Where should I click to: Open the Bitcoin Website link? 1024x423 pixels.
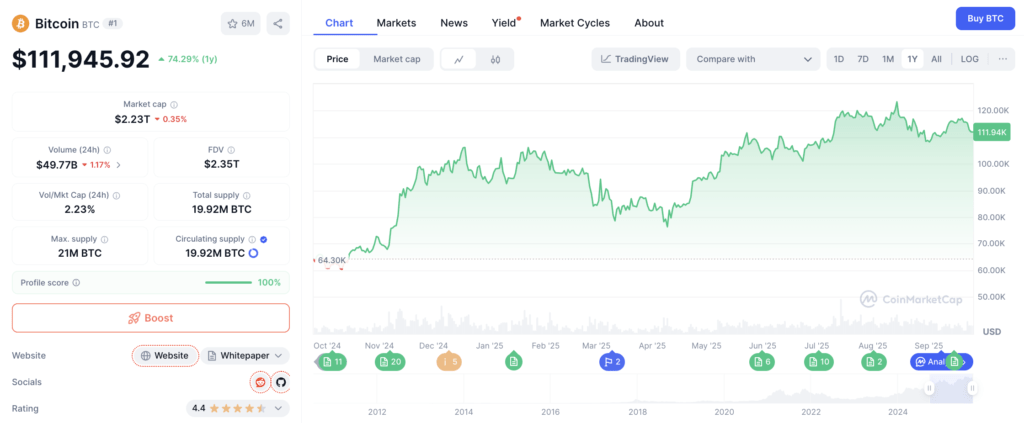pos(165,356)
